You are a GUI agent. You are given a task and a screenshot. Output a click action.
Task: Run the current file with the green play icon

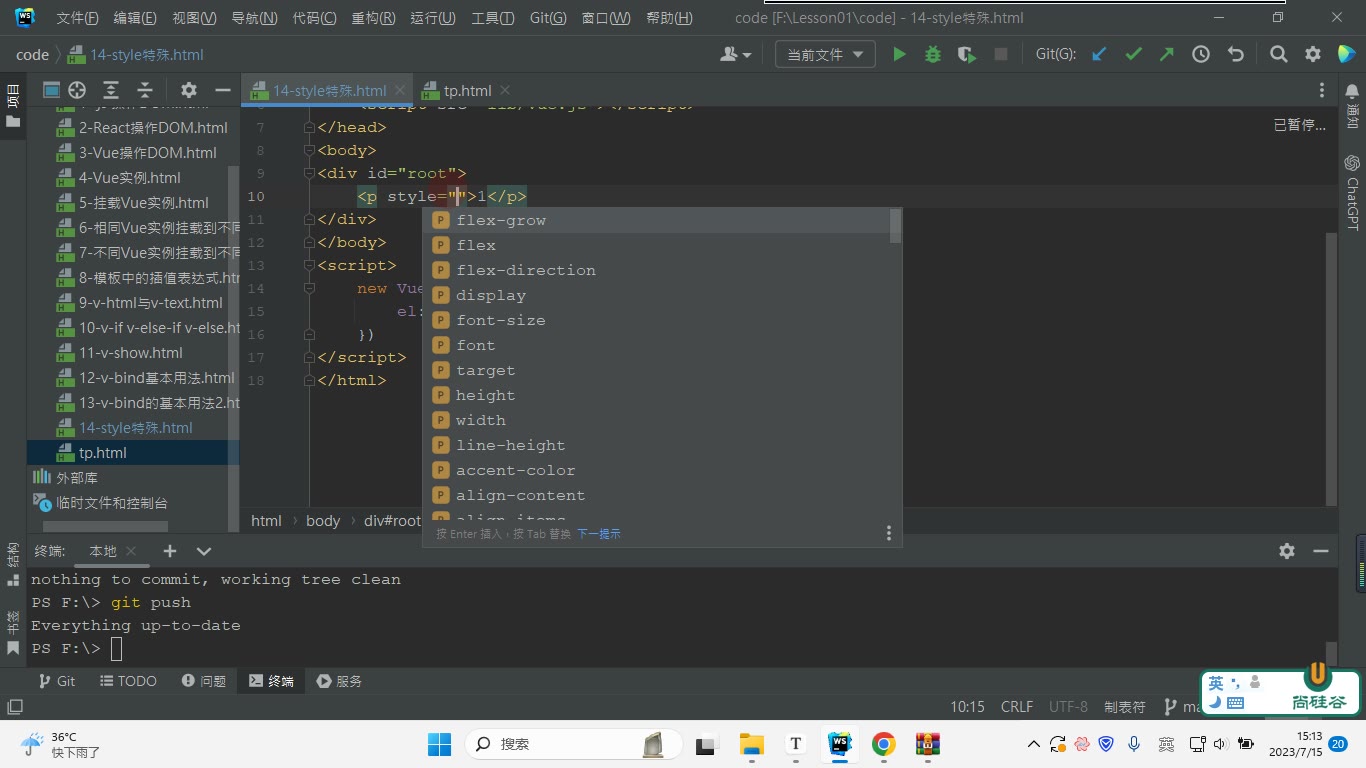coord(899,55)
